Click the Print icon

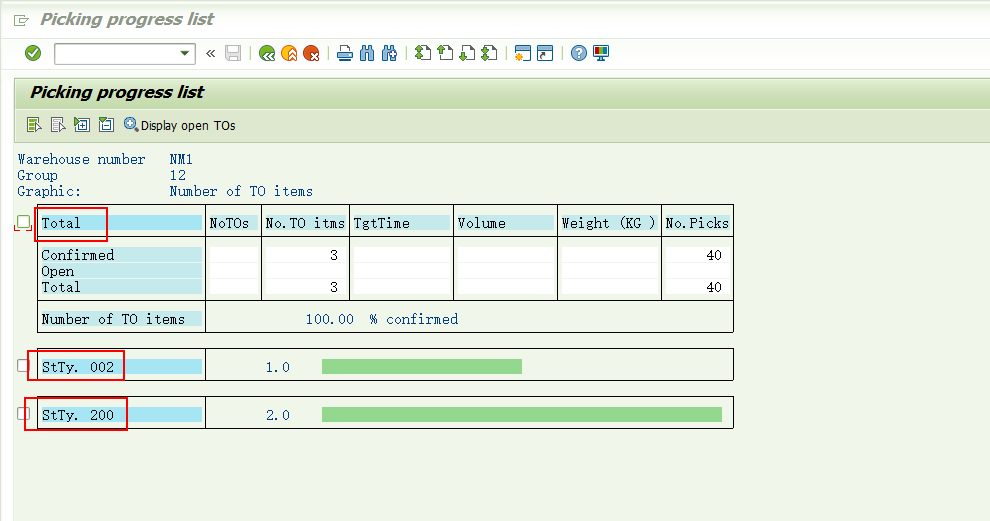click(x=345, y=54)
